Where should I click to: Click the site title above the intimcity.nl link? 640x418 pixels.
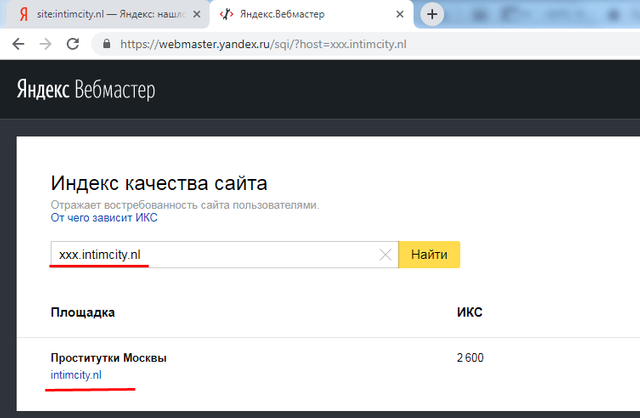pyautogui.click(x=109, y=358)
